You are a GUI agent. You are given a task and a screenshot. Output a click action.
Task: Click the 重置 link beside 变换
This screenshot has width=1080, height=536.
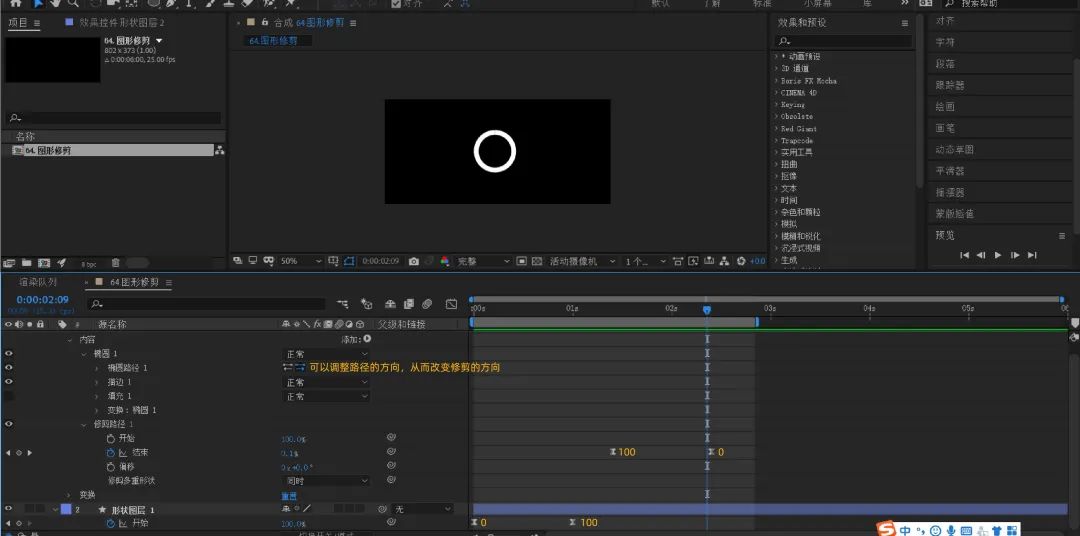pyautogui.click(x=289, y=495)
